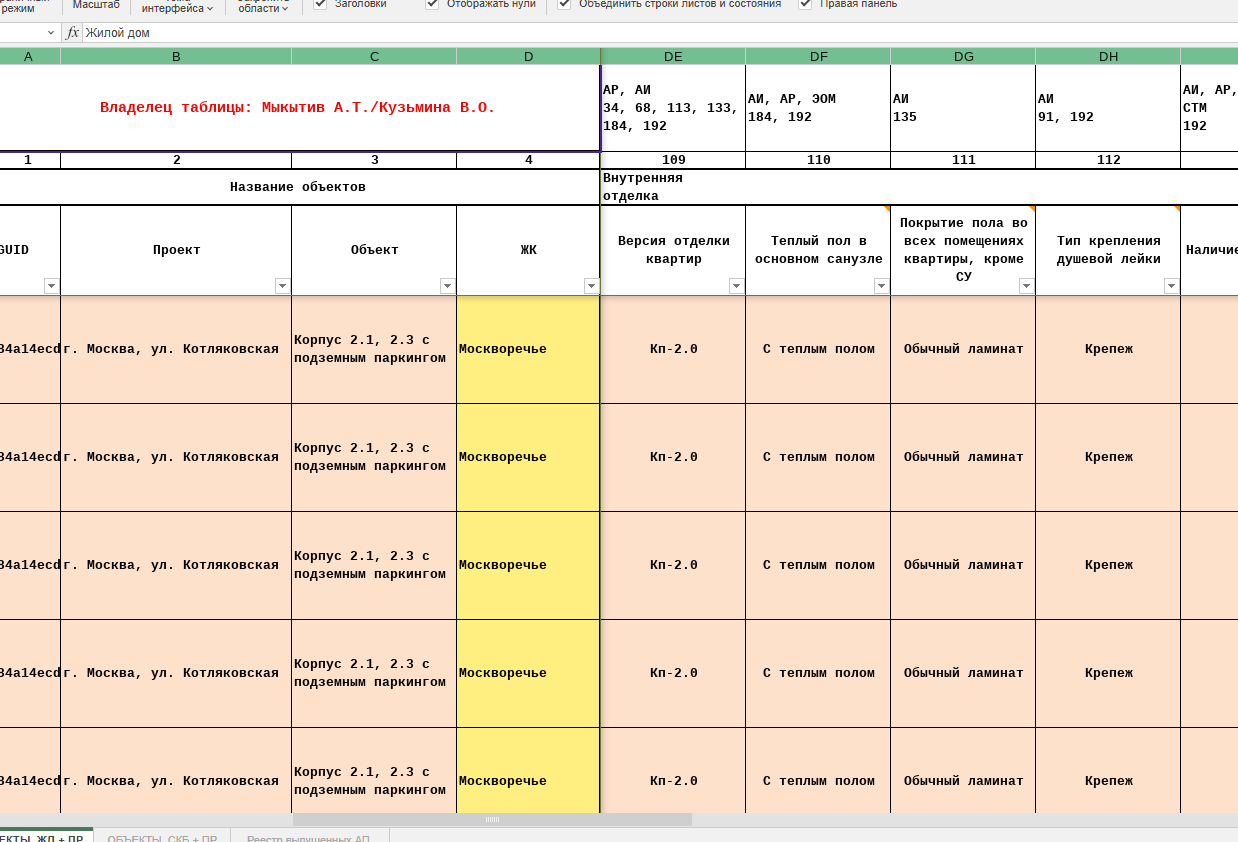The width and height of the screenshot is (1238, 842).
Task: Select the ЖК header cell
Action: (x=528, y=250)
